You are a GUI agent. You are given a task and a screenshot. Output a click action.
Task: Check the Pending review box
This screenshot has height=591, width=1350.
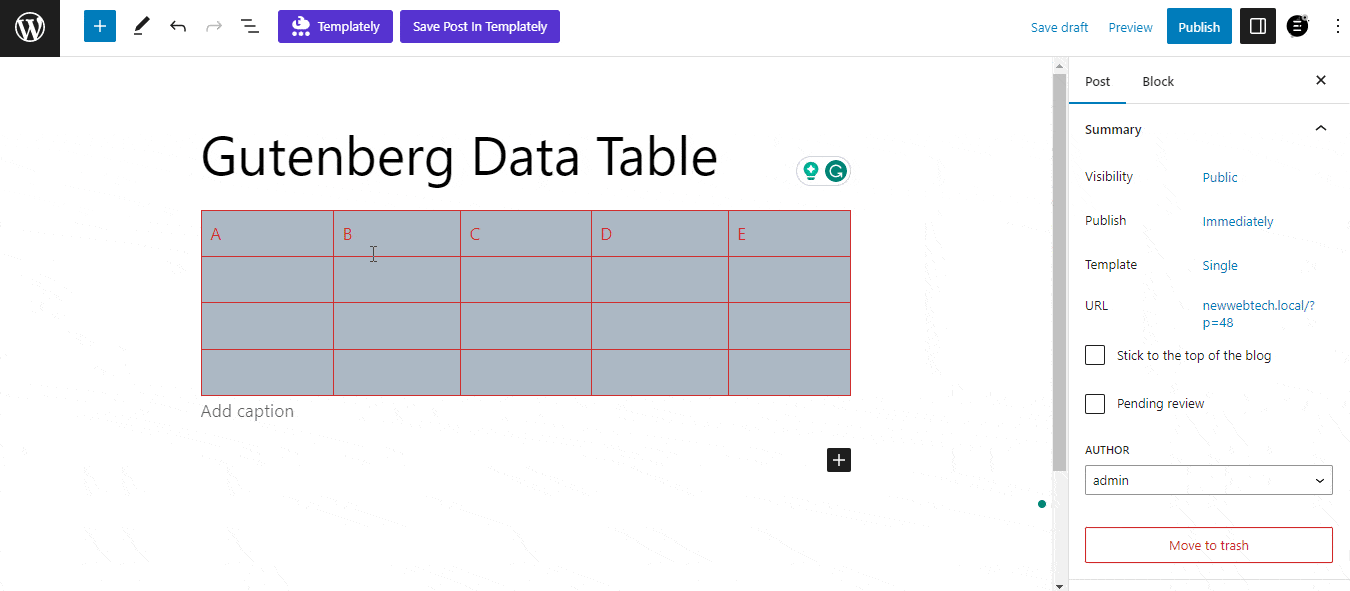click(x=1094, y=403)
